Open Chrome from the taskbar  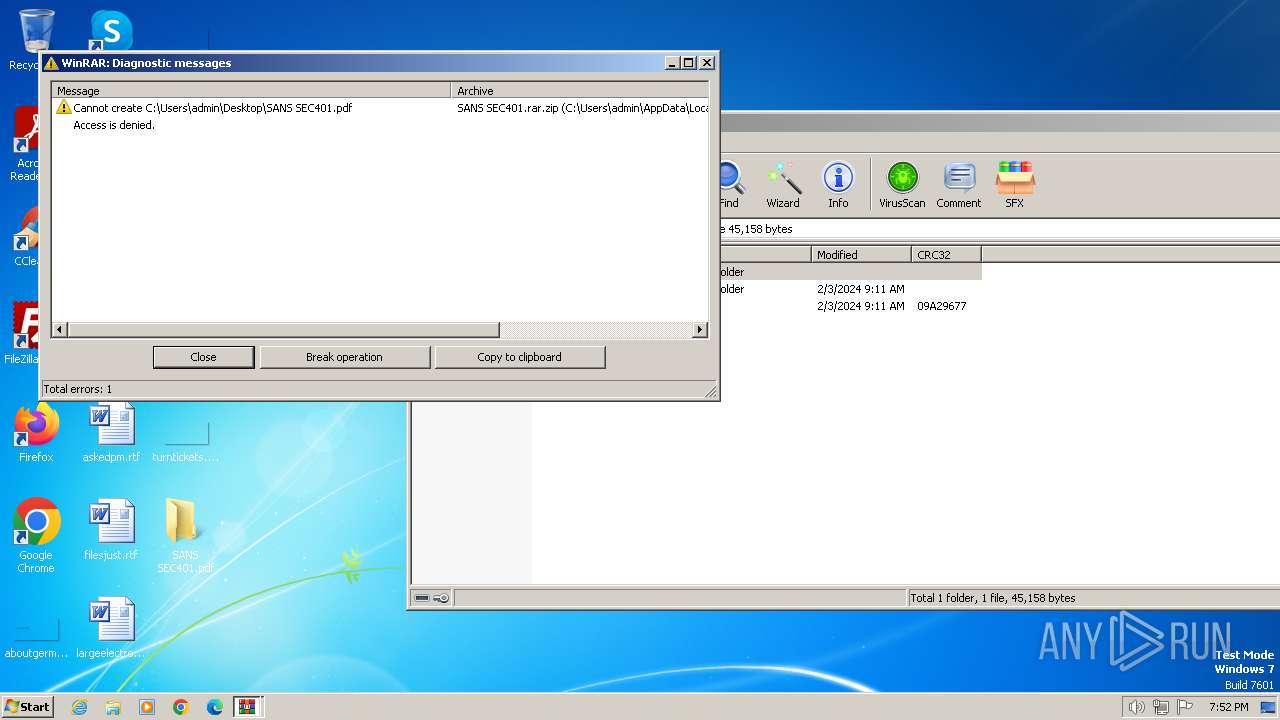[x=181, y=707]
